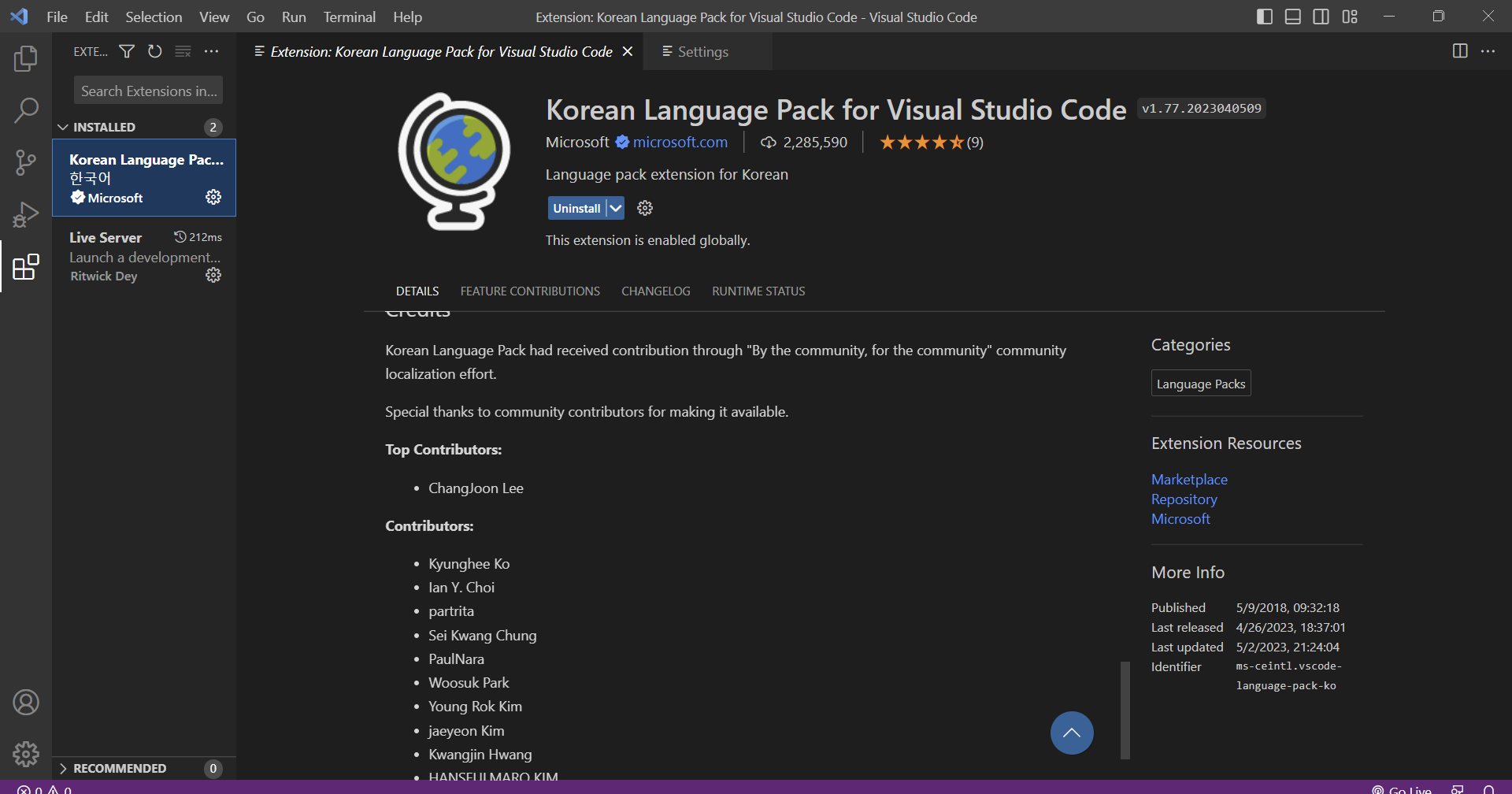Open the Run menu
1512x794 pixels.
click(x=294, y=17)
